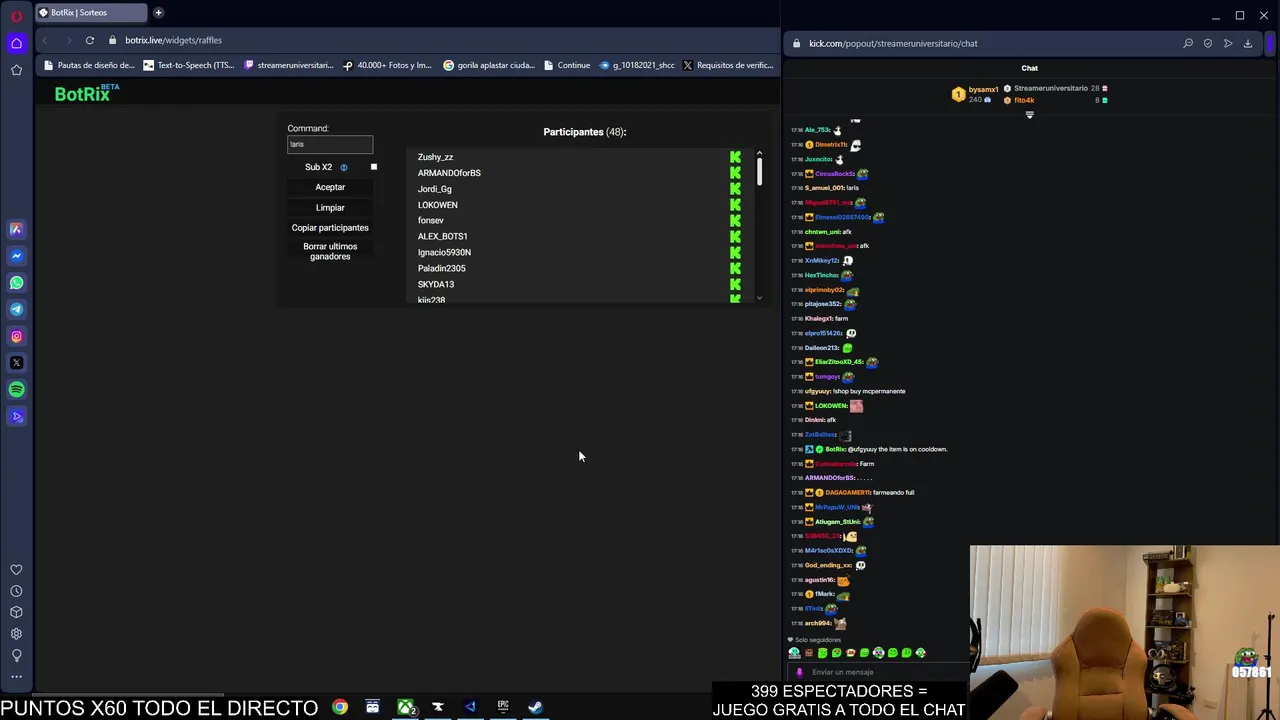Screen dimensions: 1280x720
Task: Select participant SKYDA13
Action: click(x=435, y=284)
